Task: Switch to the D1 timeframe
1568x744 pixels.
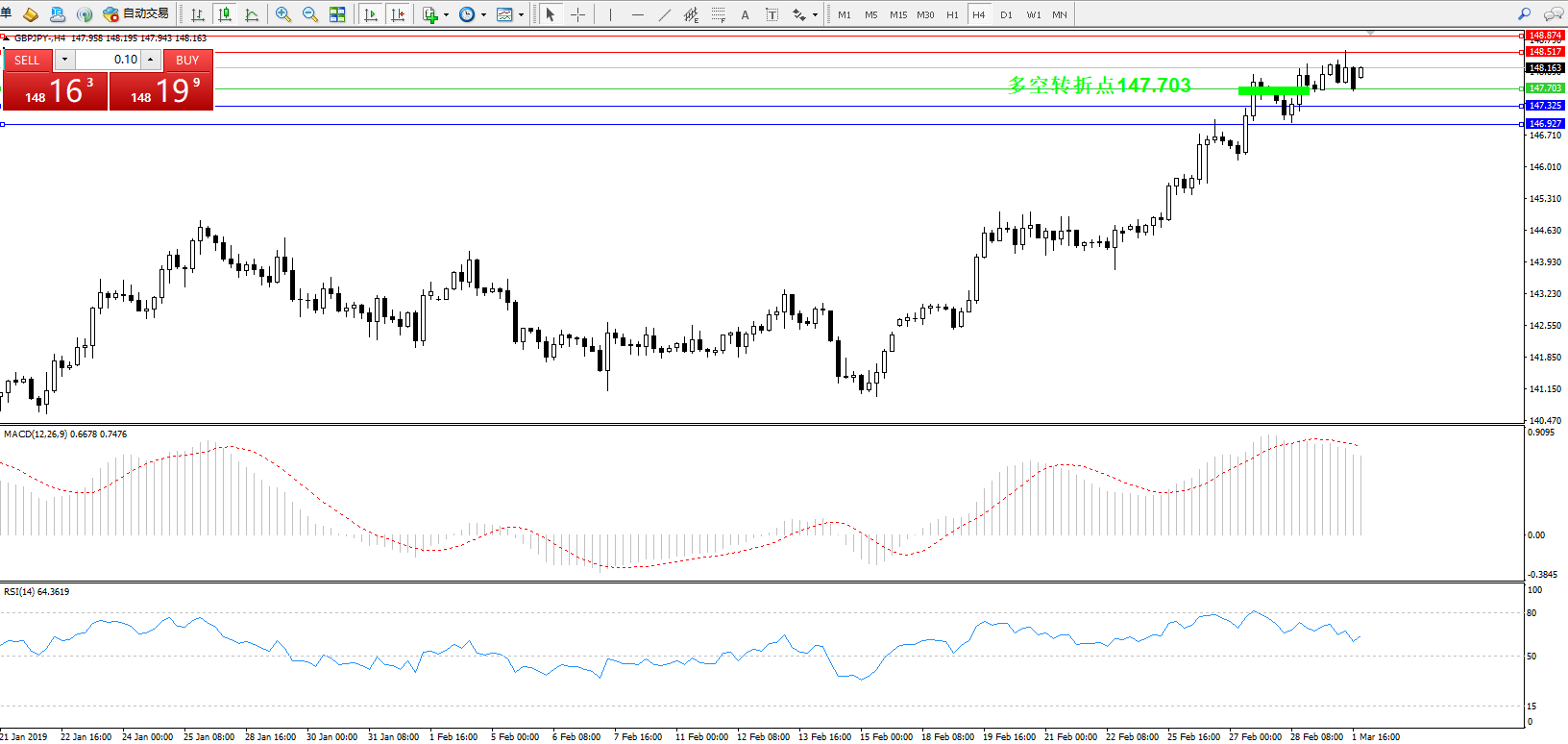Action: click(x=1006, y=14)
